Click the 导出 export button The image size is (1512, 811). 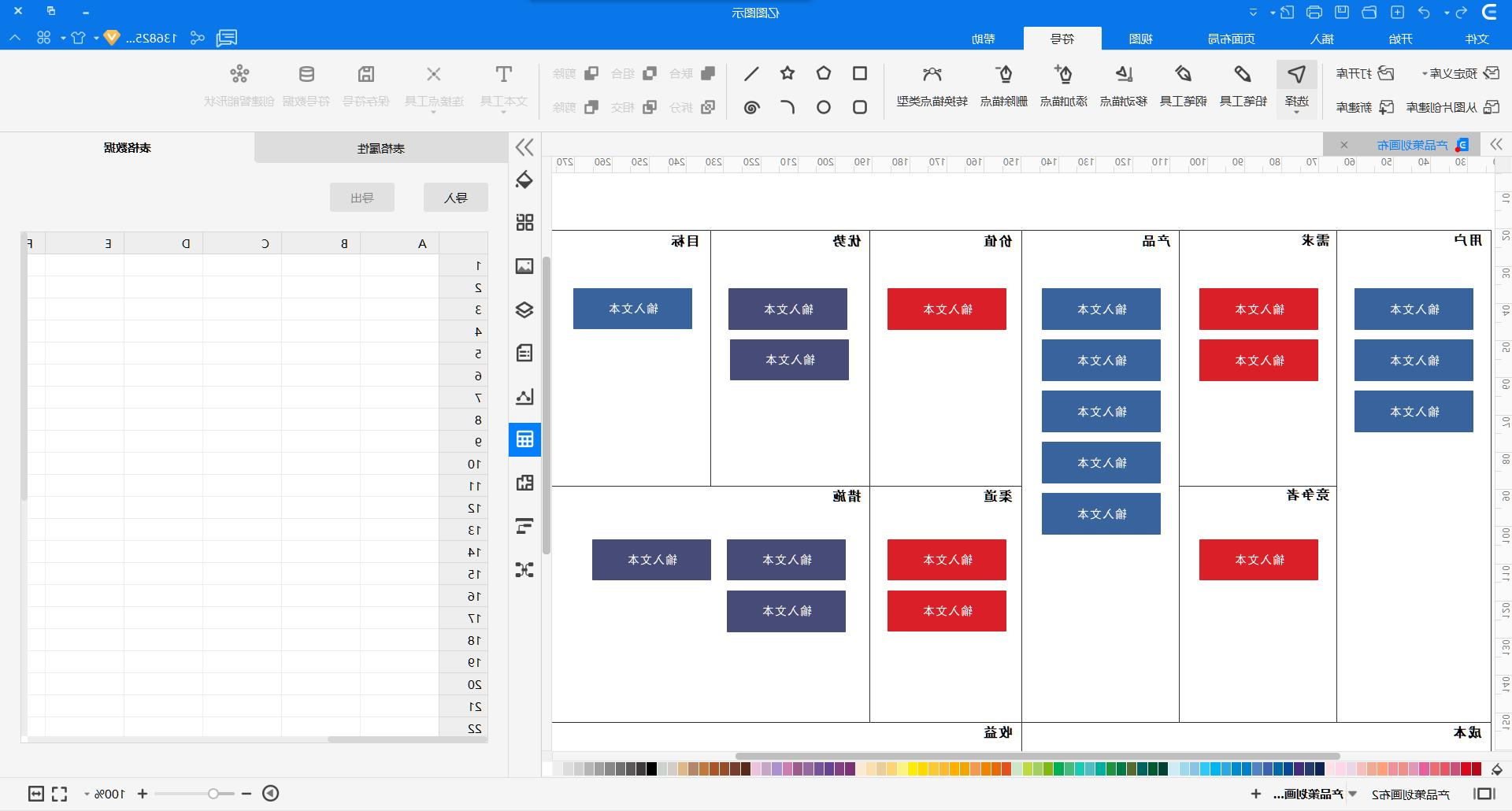click(362, 198)
